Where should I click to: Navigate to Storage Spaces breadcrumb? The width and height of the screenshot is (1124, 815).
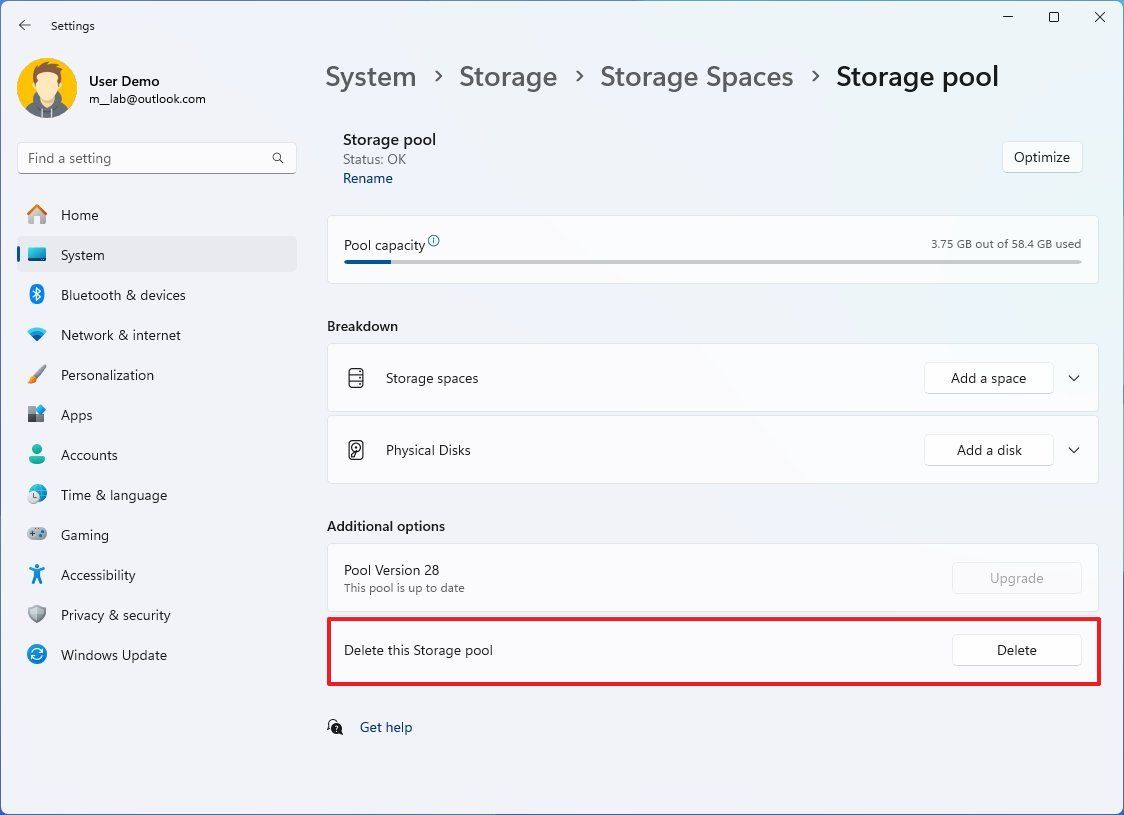point(696,77)
